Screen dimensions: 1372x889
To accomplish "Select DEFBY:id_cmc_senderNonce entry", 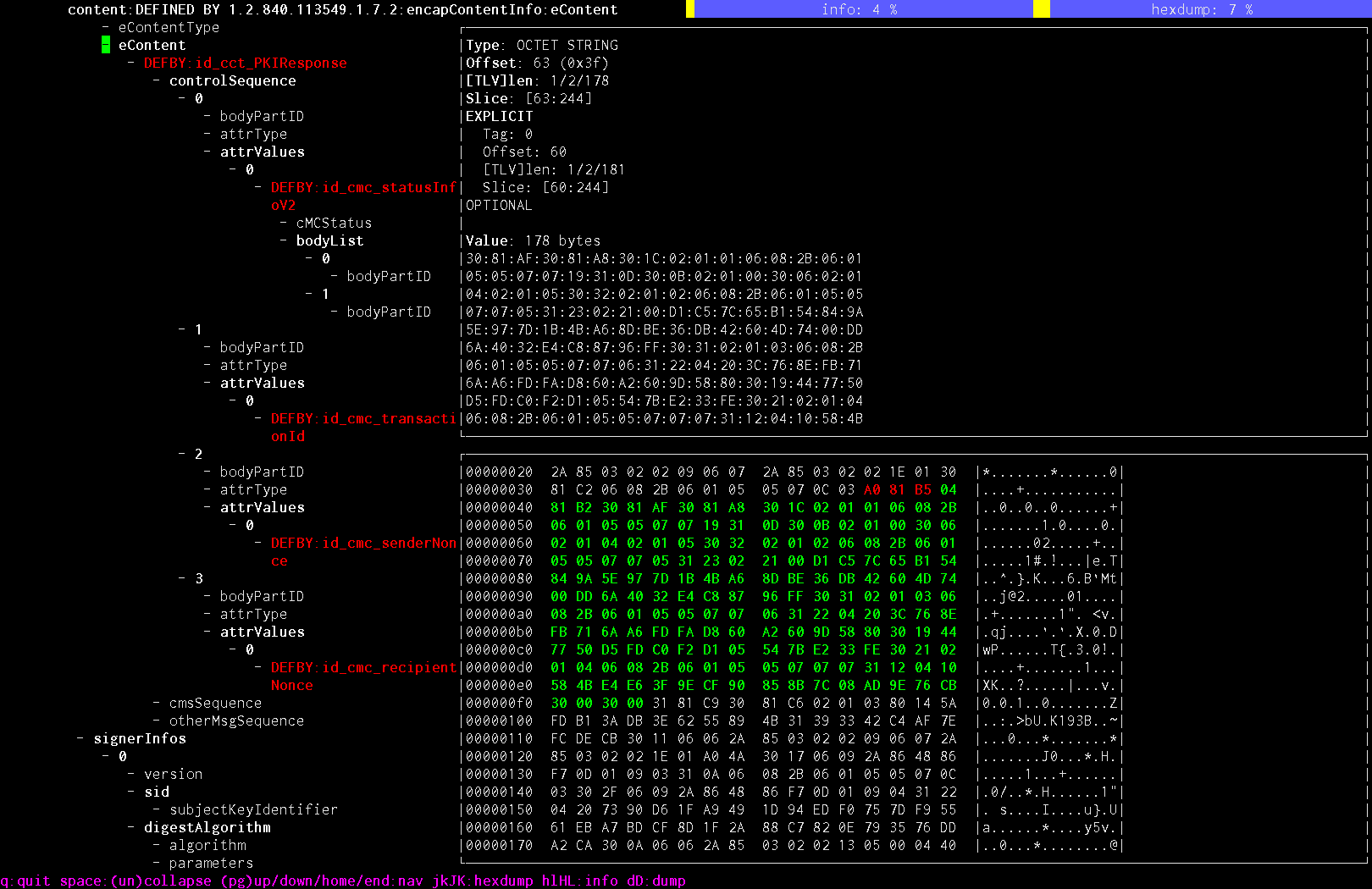I will [363, 551].
